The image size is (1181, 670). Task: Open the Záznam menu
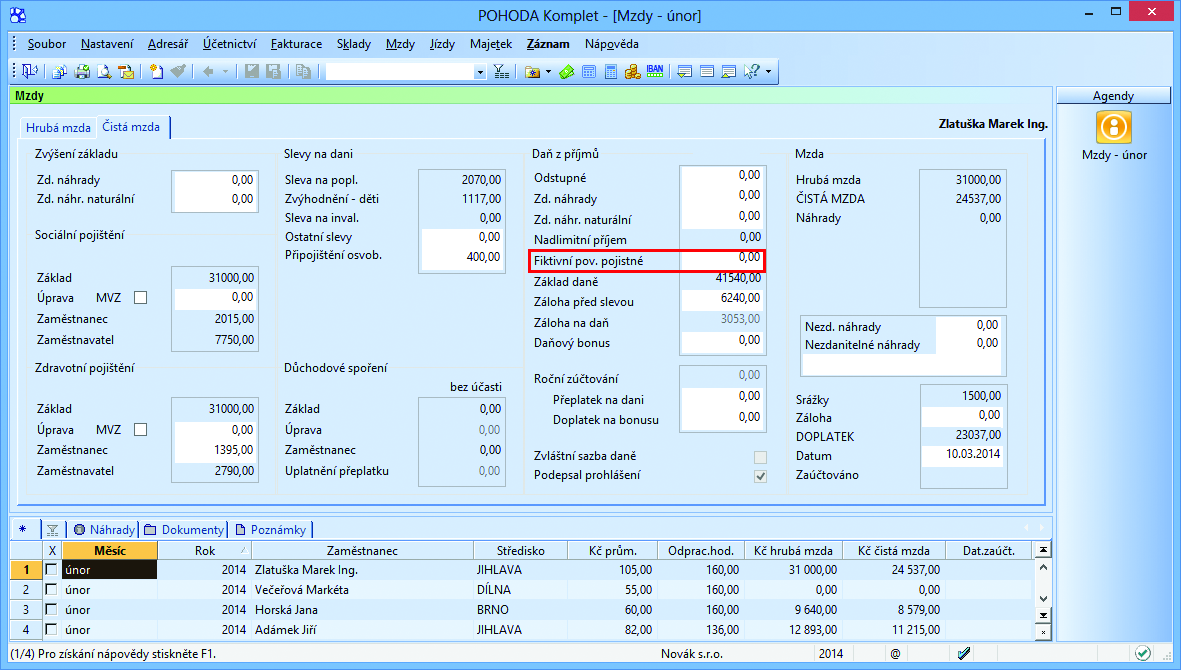click(x=548, y=44)
